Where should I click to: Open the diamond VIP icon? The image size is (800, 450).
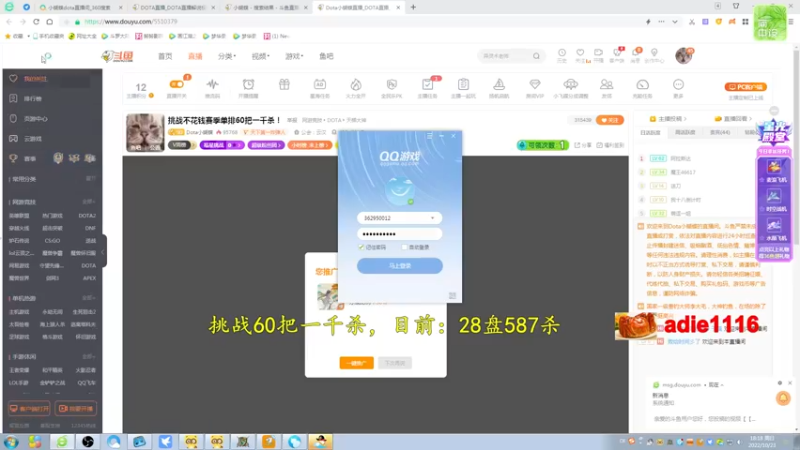pos(535,84)
